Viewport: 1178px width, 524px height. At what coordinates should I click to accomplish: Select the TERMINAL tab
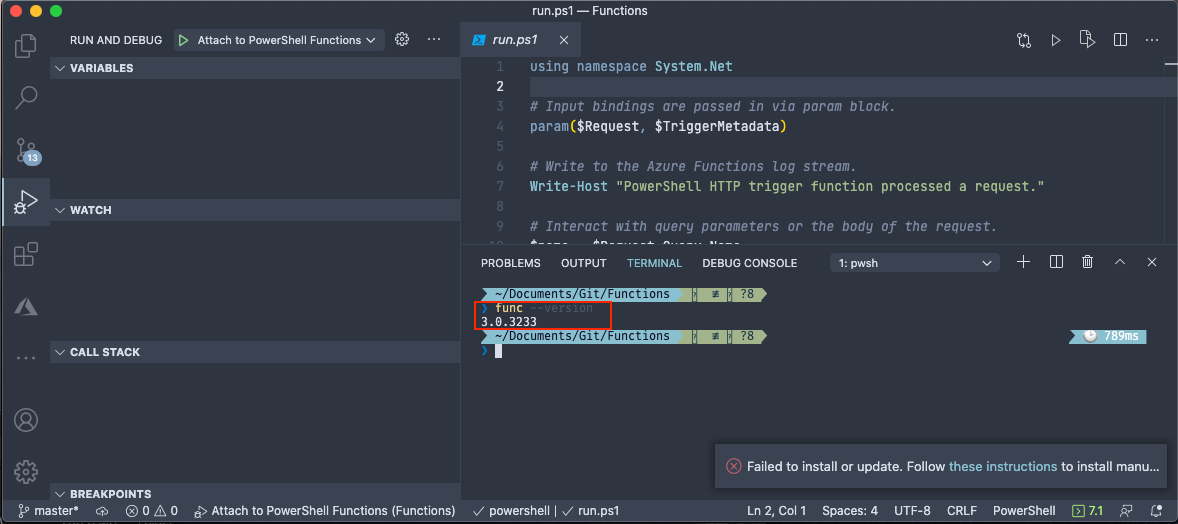(x=654, y=263)
